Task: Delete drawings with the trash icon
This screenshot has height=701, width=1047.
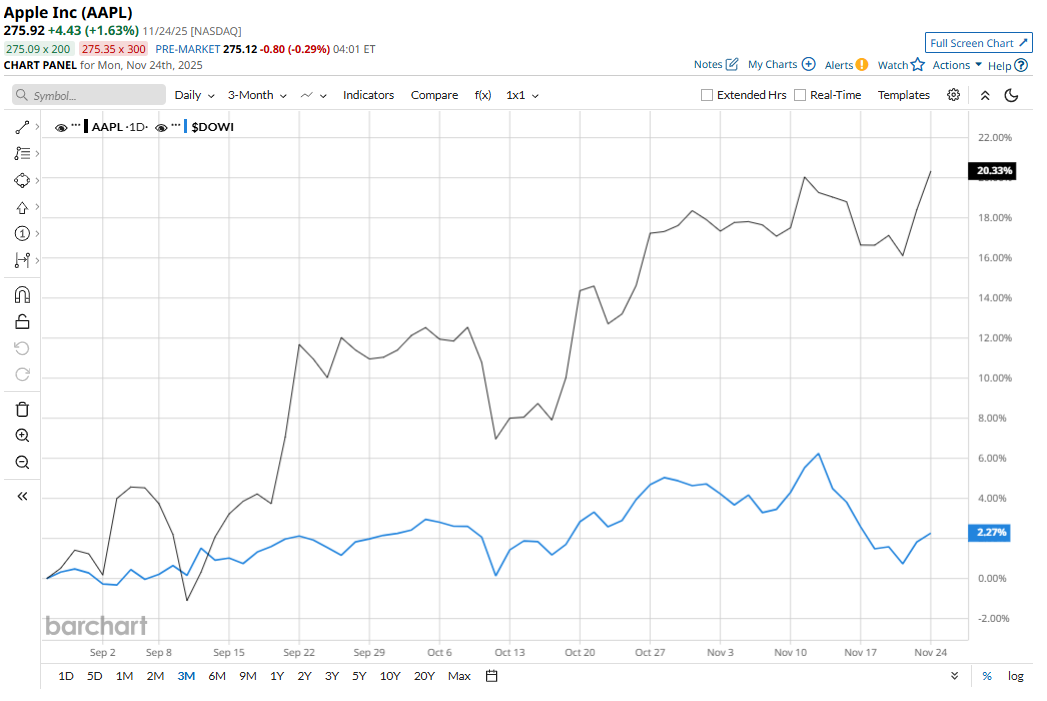Action: [22, 409]
